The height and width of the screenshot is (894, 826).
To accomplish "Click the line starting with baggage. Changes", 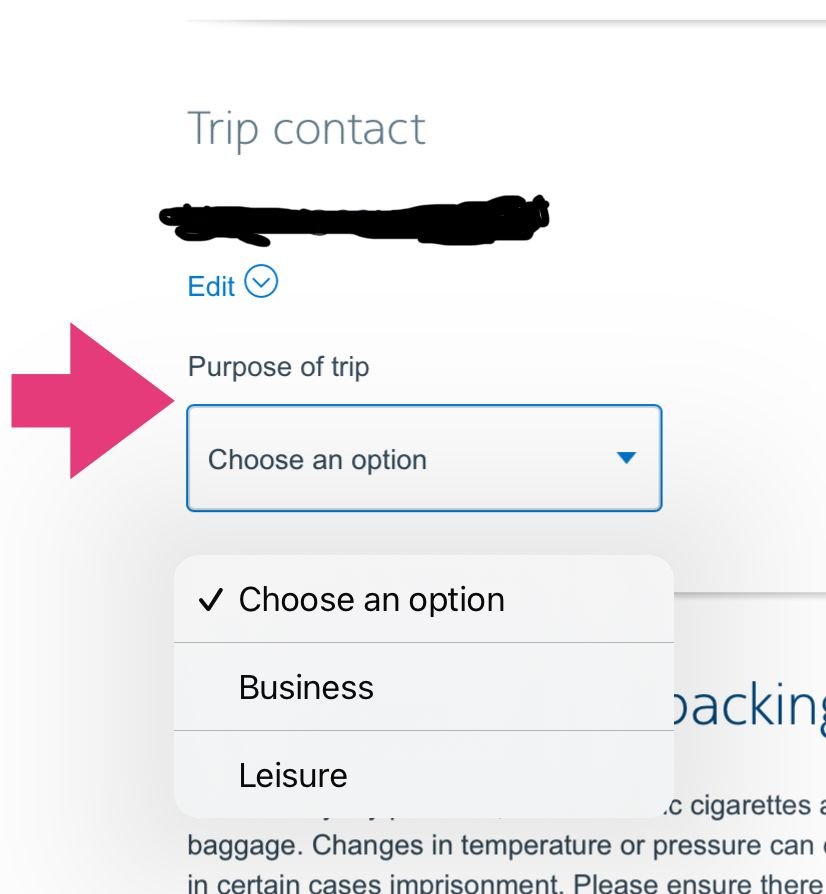I will pyautogui.click(x=500, y=845).
